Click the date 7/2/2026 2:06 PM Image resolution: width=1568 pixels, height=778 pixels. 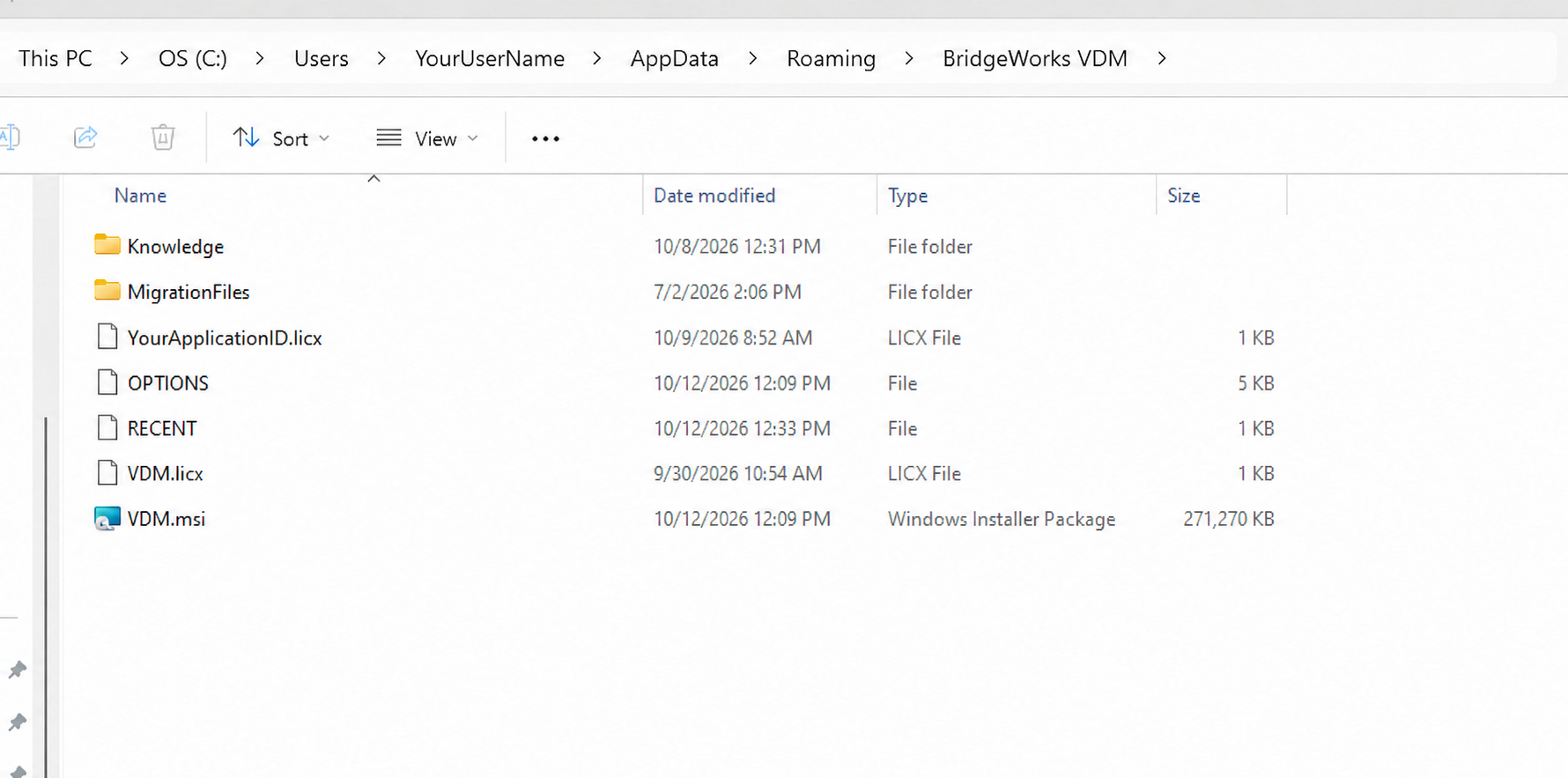[728, 292]
